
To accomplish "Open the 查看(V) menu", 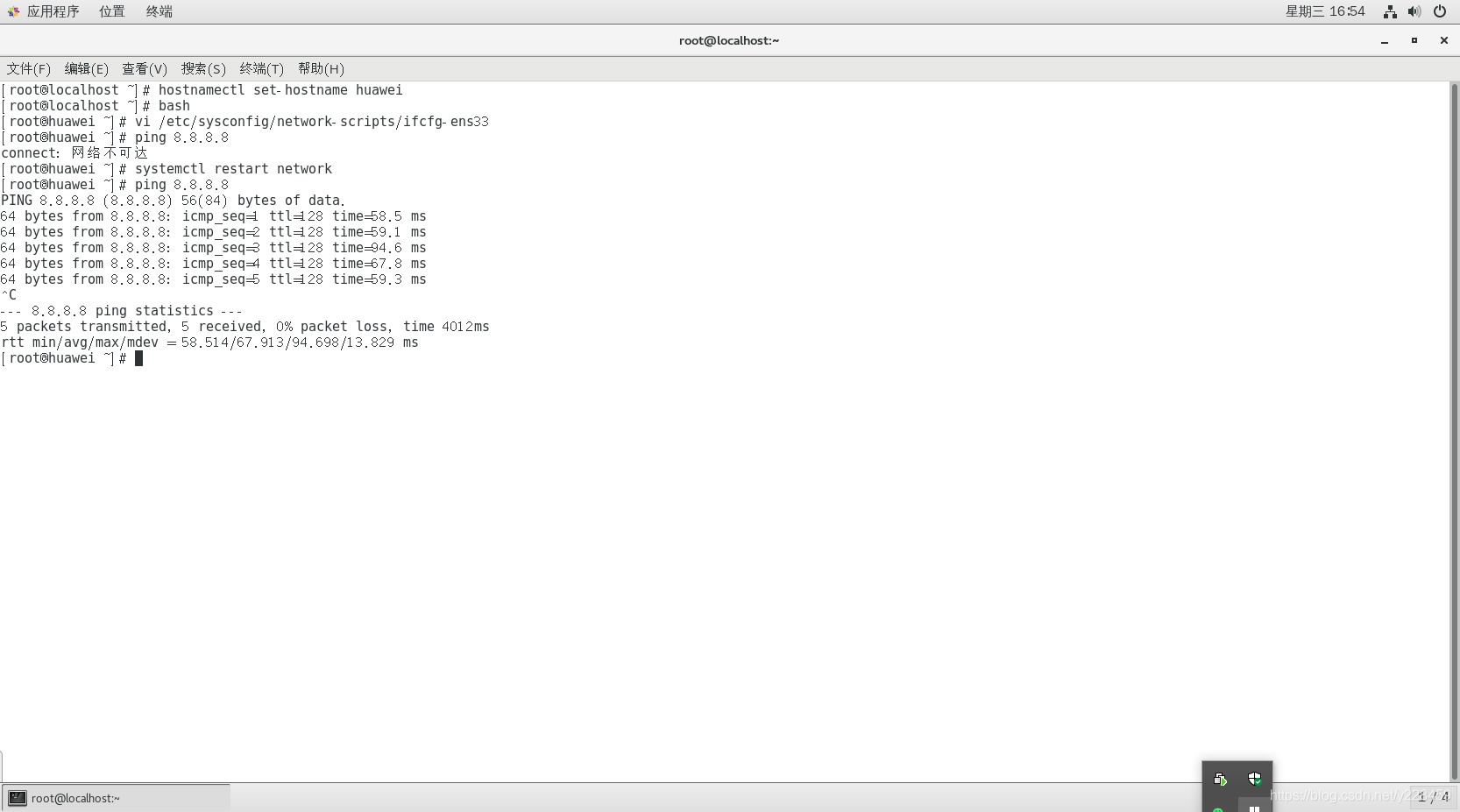I will [x=145, y=68].
